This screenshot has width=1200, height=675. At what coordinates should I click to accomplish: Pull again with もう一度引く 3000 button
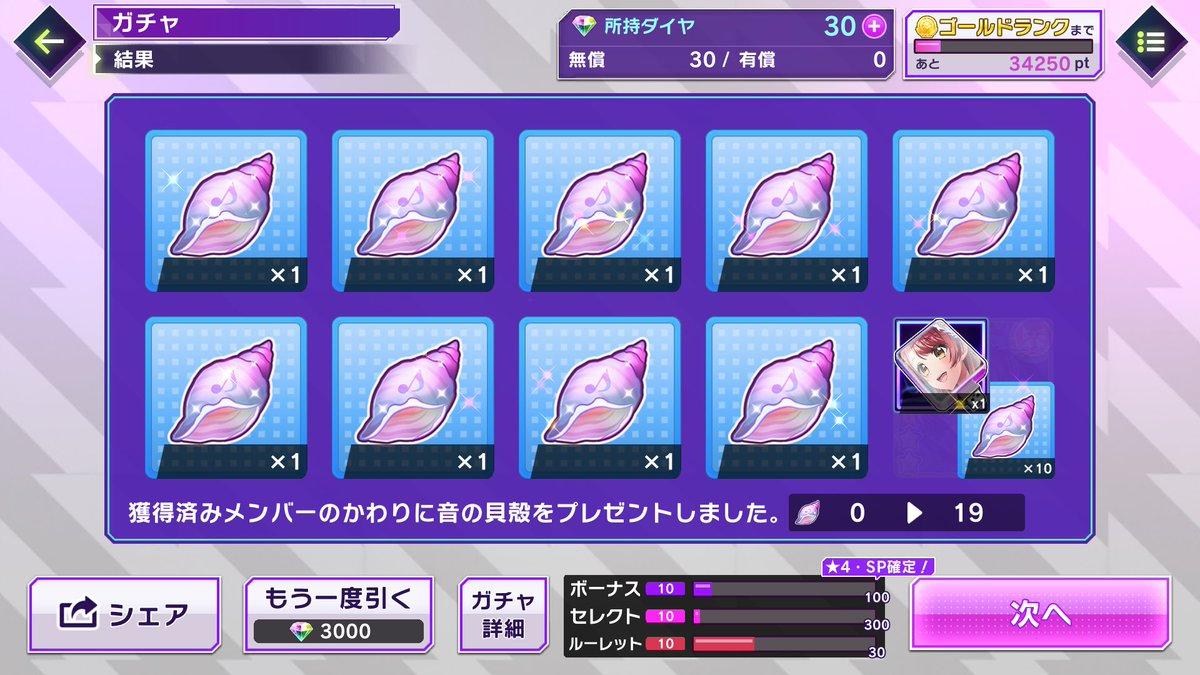click(x=338, y=613)
